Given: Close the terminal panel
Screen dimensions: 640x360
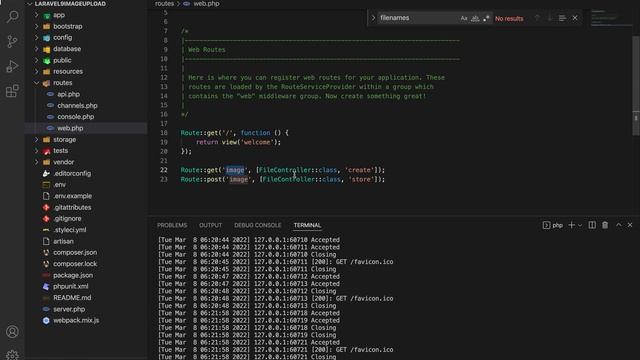Looking at the screenshot, I should (630, 225).
